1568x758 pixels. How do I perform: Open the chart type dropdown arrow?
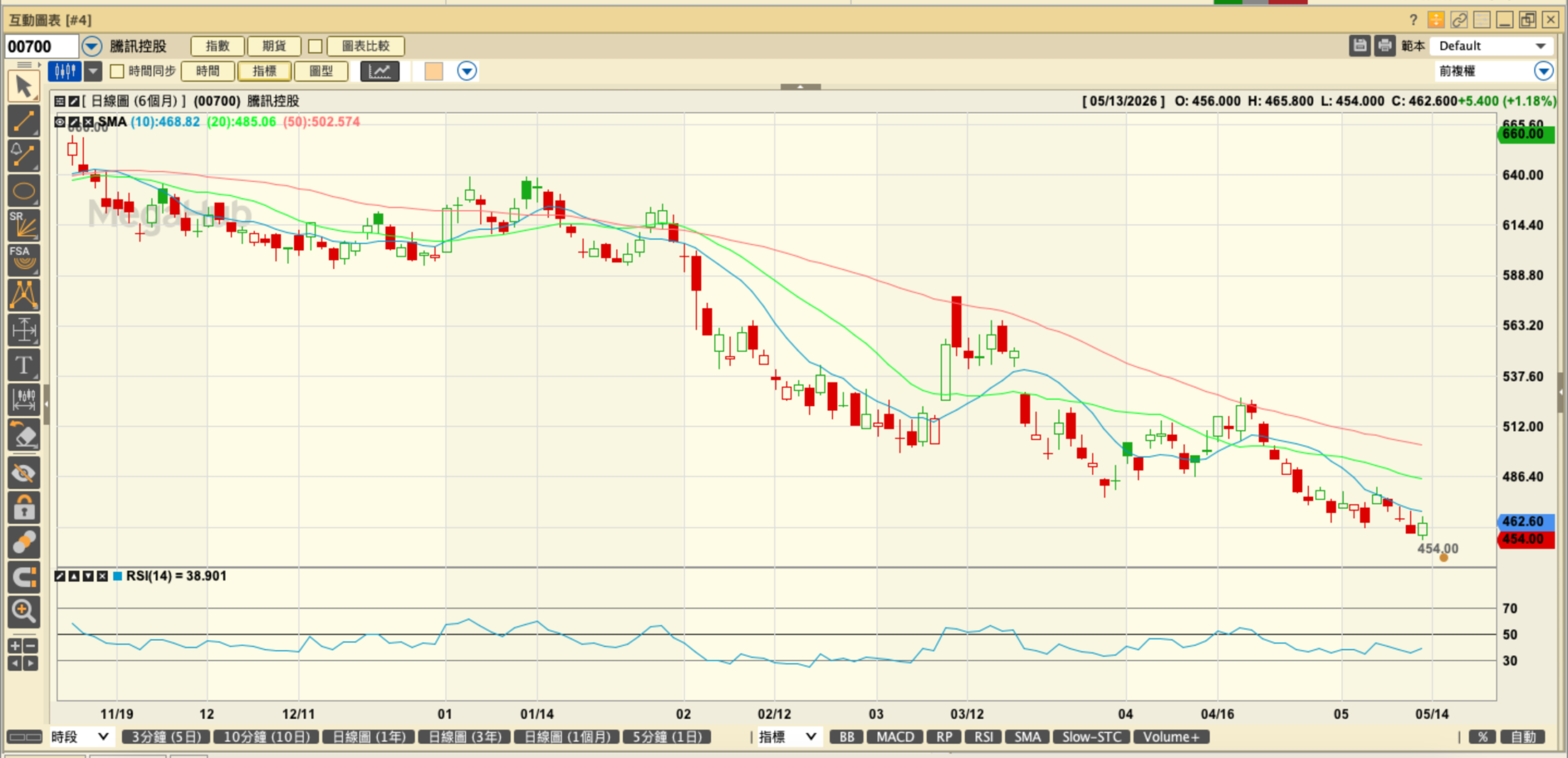(93, 71)
